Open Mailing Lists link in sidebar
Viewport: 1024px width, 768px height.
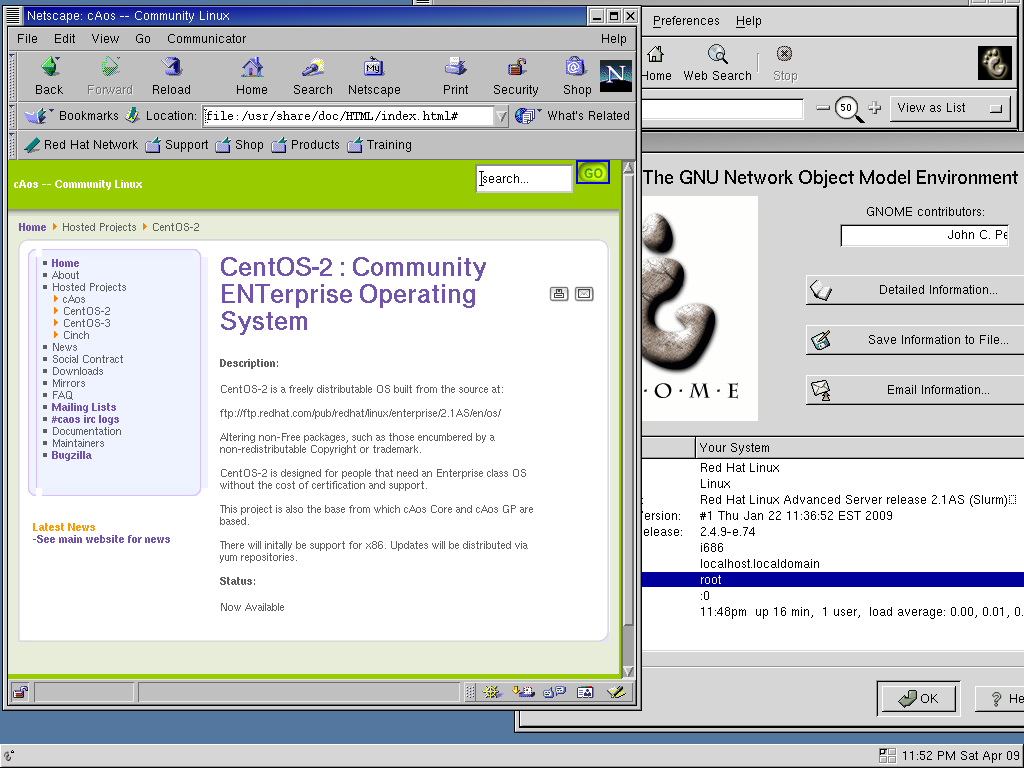tap(84, 408)
